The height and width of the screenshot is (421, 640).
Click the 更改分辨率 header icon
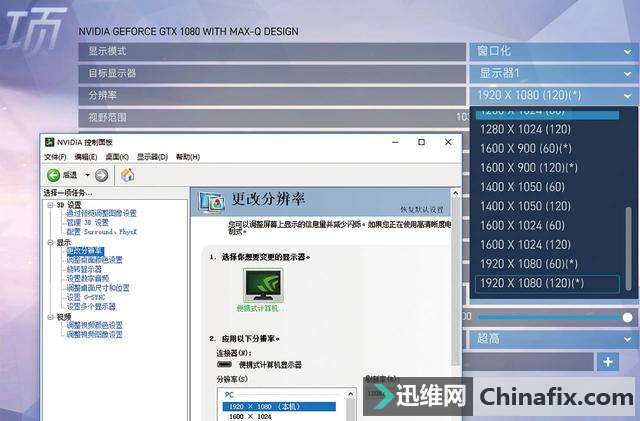click(x=211, y=201)
